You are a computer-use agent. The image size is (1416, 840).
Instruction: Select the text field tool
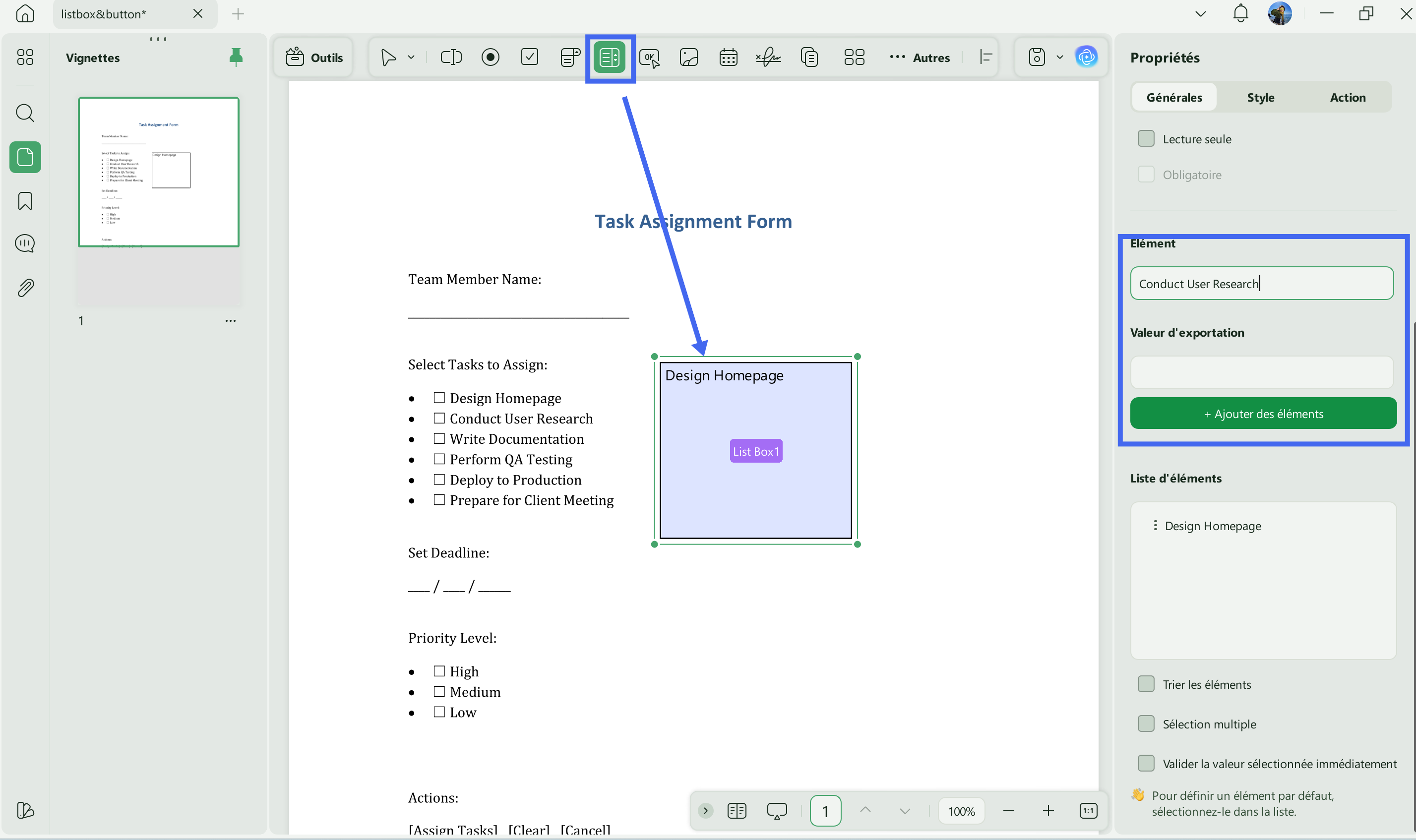pos(451,57)
